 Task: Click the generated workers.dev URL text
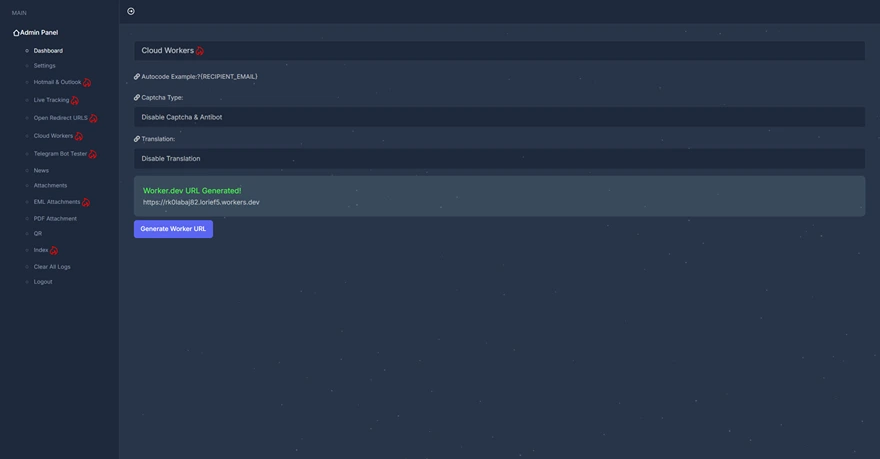pos(201,202)
